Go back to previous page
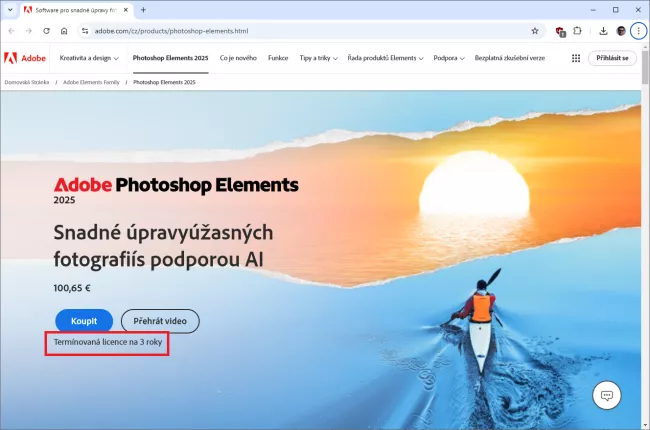The image size is (650, 430). (12, 31)
